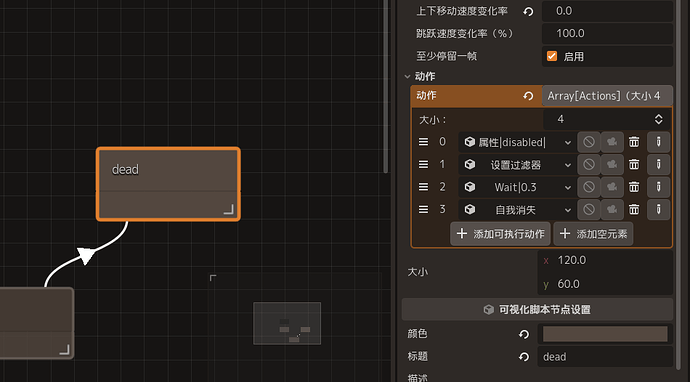Viewport: 690px width, 382px height.
Task: Toggle the 至少停留一帧 启用 checkbox
Action: click(552, 56)
